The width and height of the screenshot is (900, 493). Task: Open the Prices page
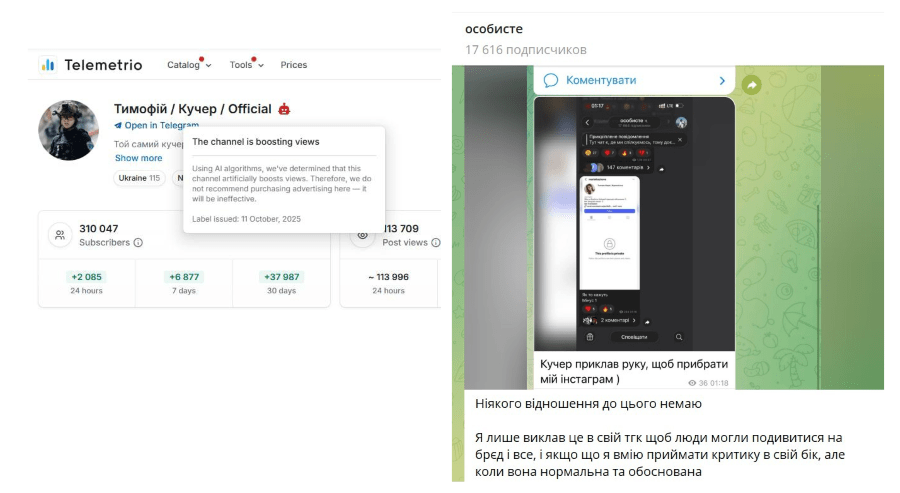(x=294, y=65)
